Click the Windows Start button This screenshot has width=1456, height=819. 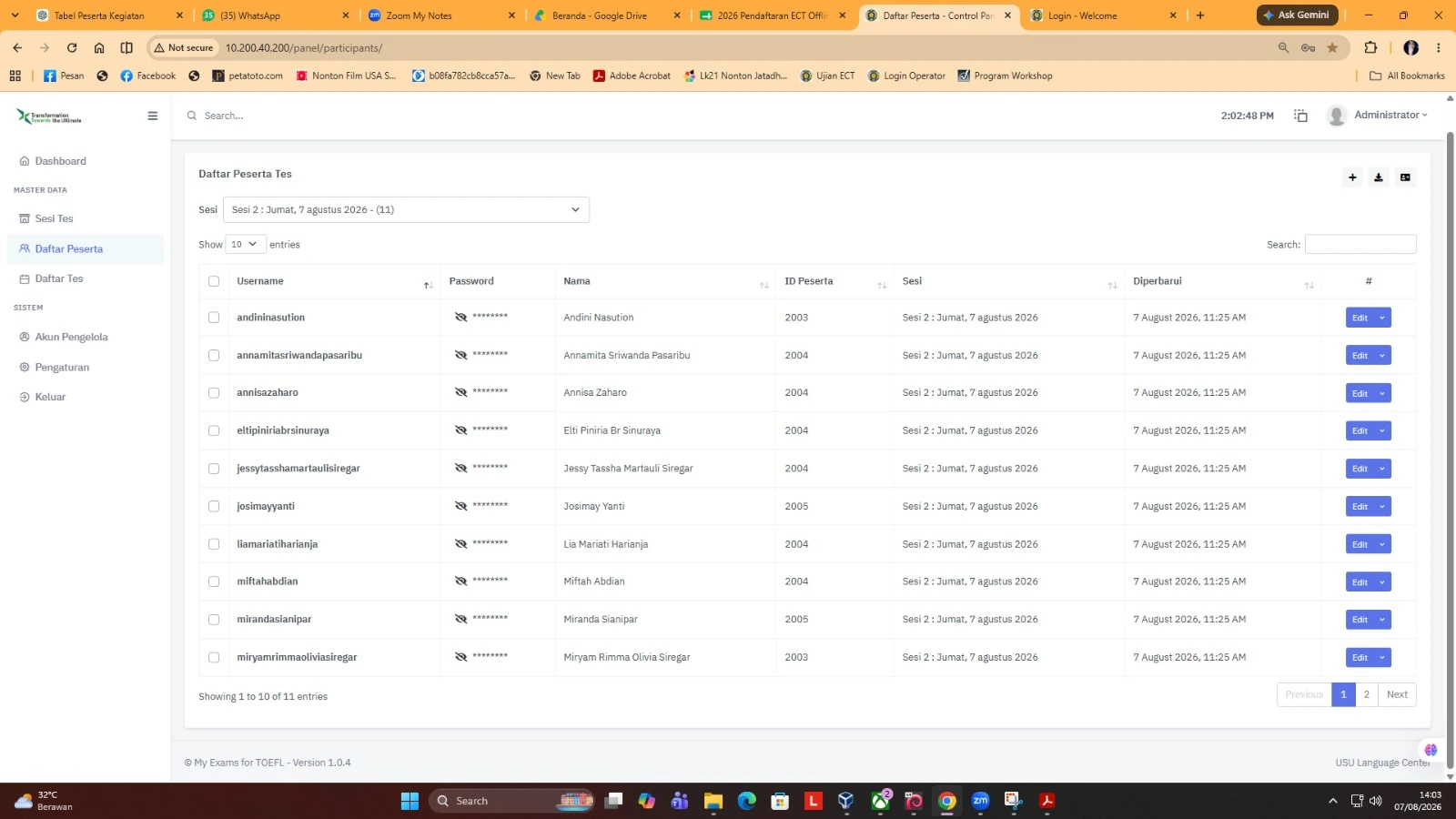coord(409,801)
